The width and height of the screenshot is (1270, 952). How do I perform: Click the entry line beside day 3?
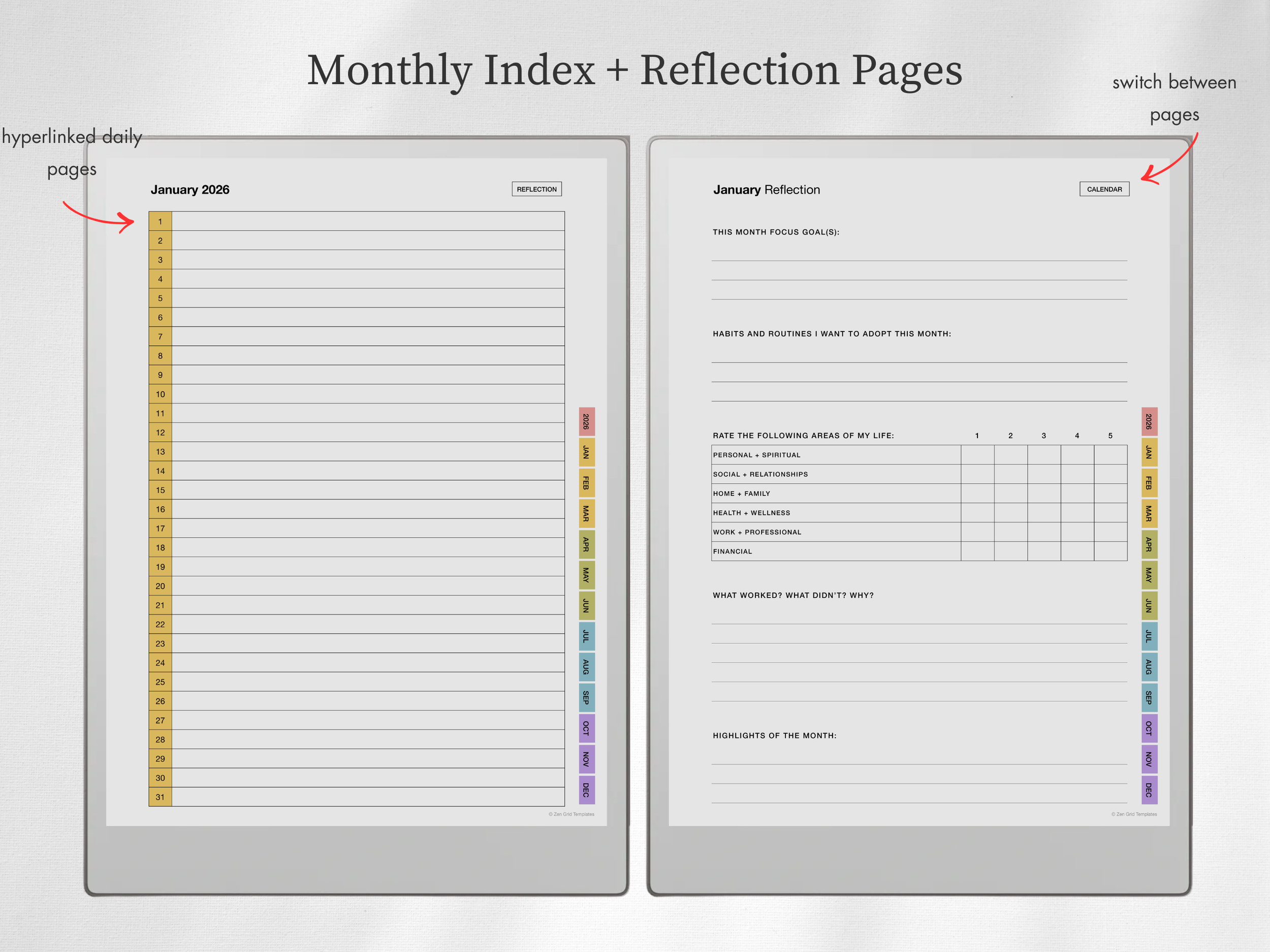368,260
